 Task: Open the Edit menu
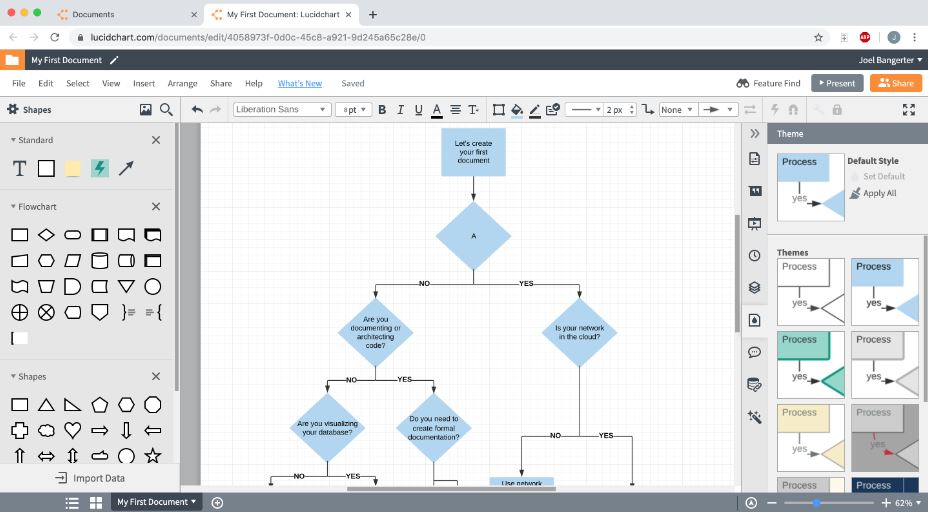46,83
